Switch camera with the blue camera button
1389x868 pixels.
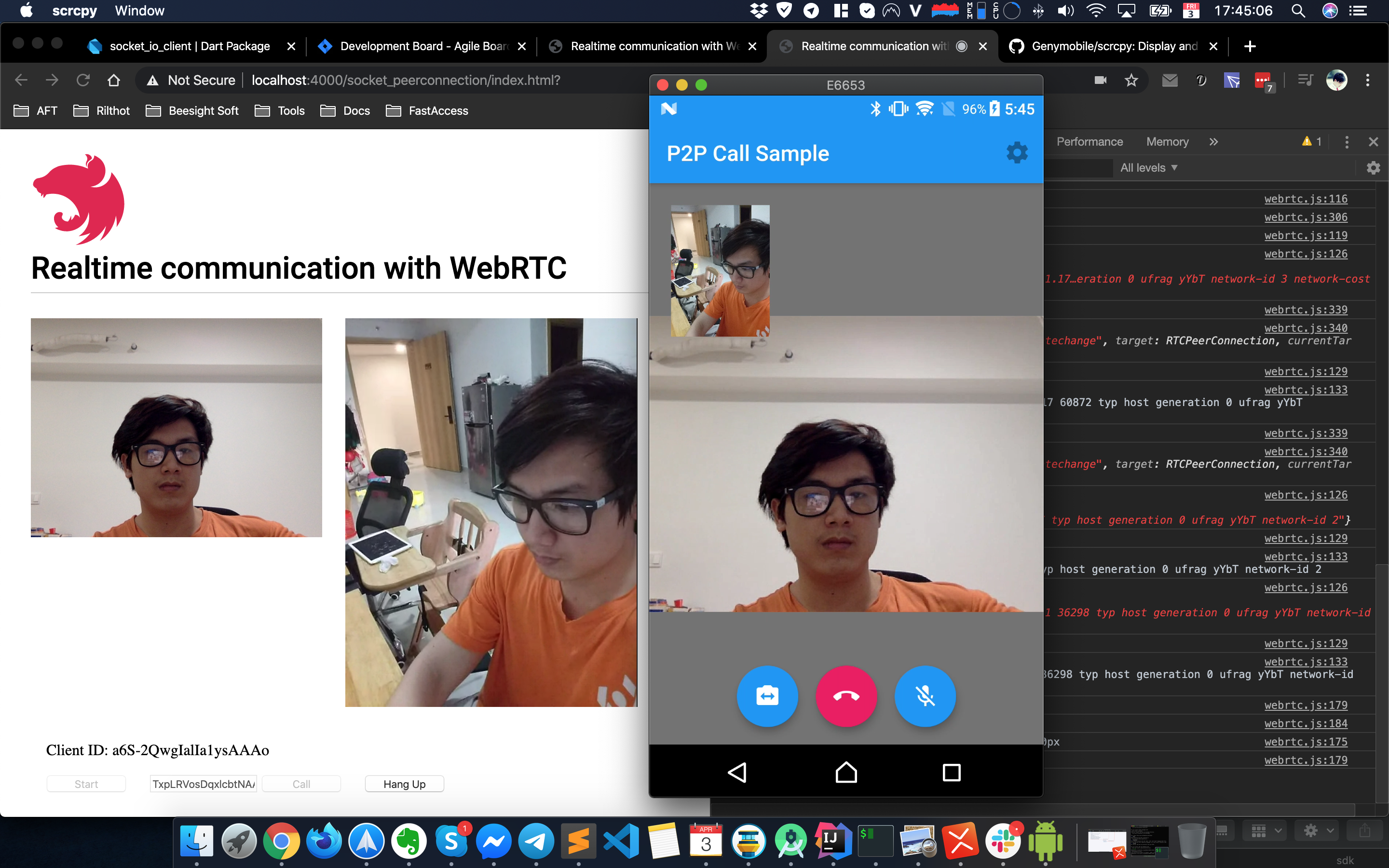point(767,696)
